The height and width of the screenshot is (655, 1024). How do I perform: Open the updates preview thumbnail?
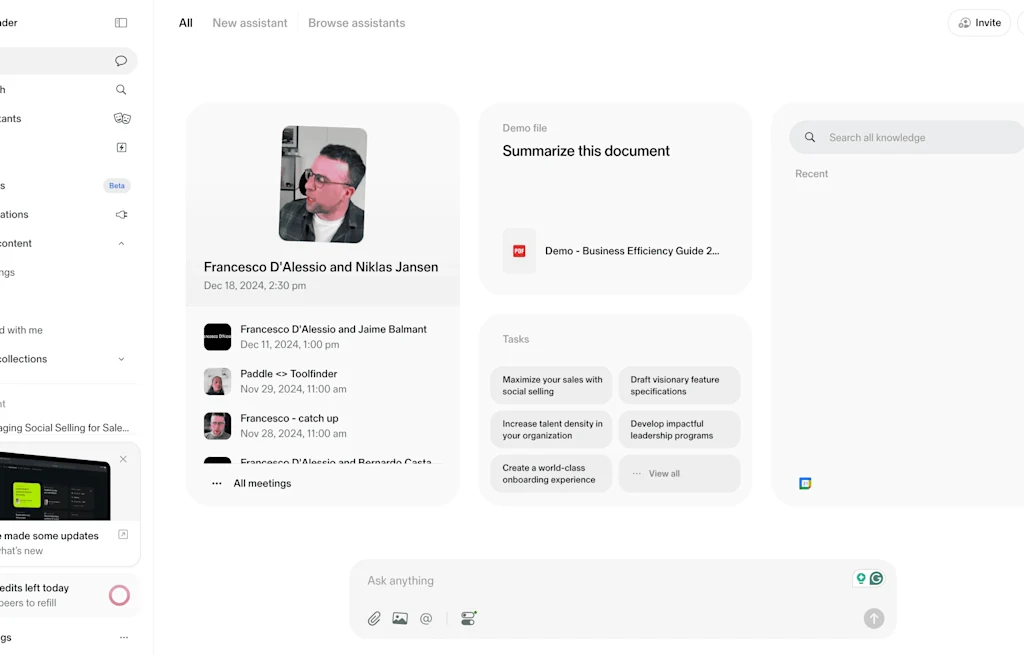coord(56,487)
